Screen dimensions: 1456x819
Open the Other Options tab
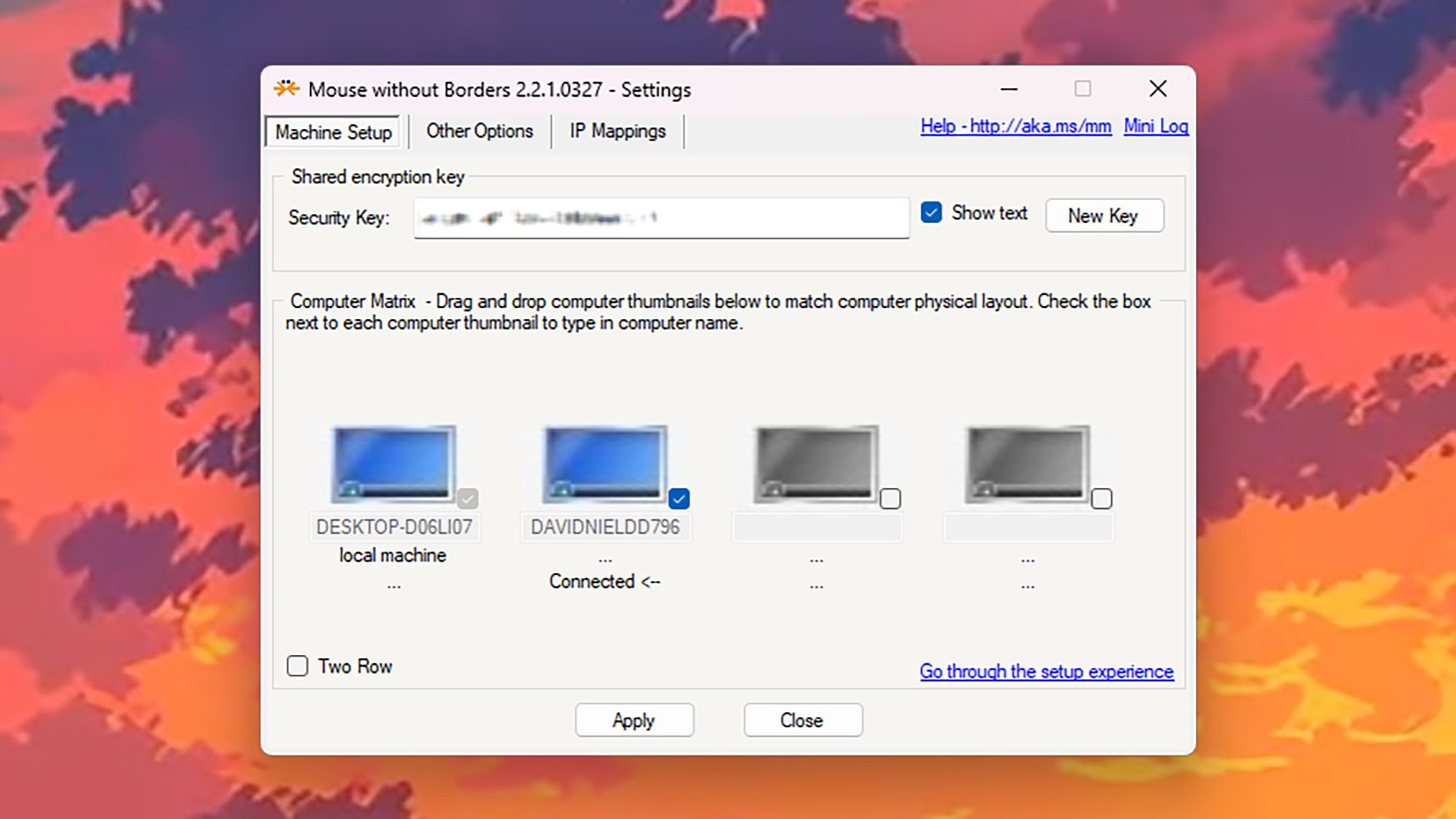480,131
